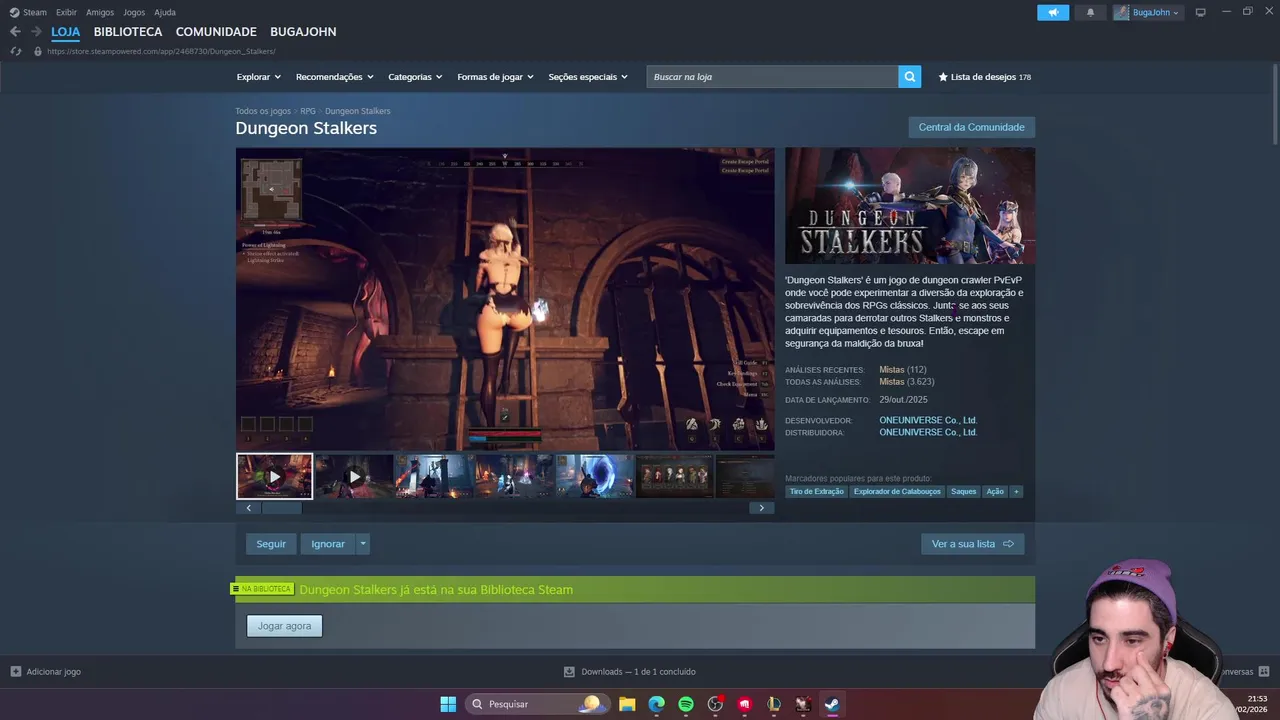Open Spotify from taskbar
Image resolution: width=1280 pixels, height=720 pixels.
[x=686, y=704]
